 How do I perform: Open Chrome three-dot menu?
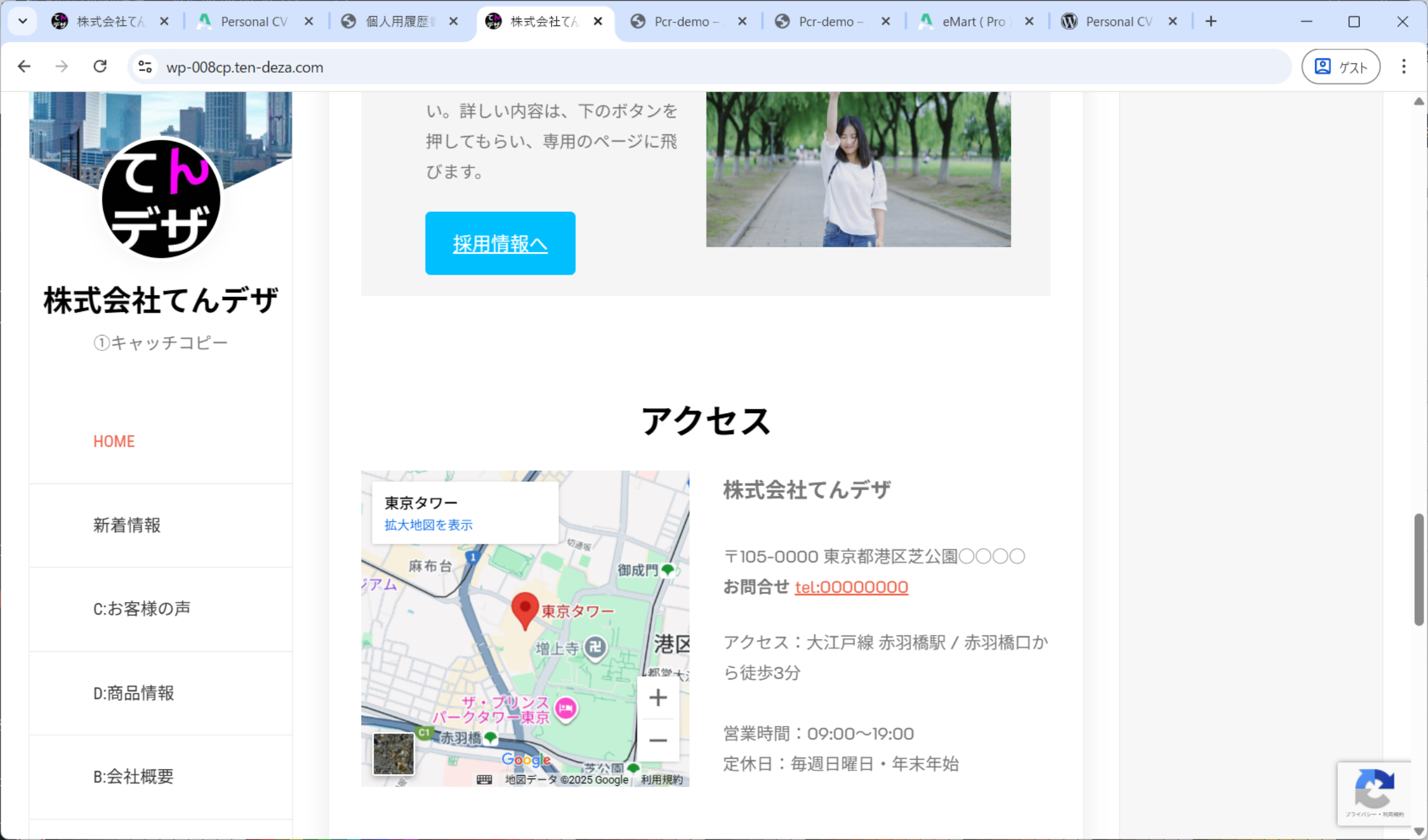click(1403, 66)
